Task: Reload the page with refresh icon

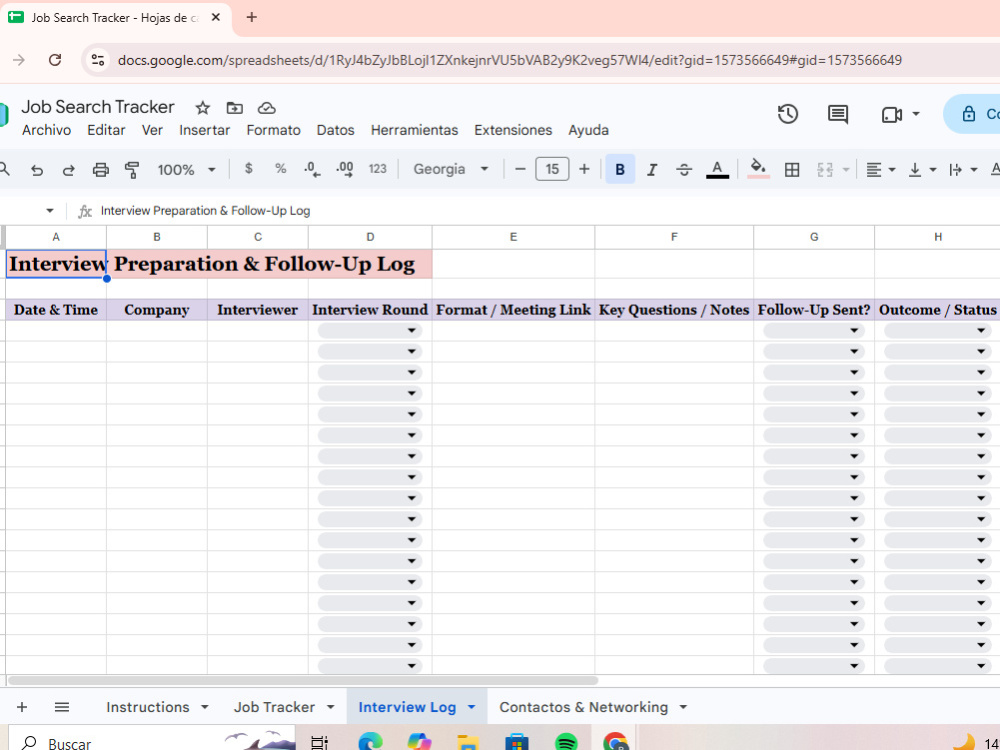Action: click(x=55, y=60)
